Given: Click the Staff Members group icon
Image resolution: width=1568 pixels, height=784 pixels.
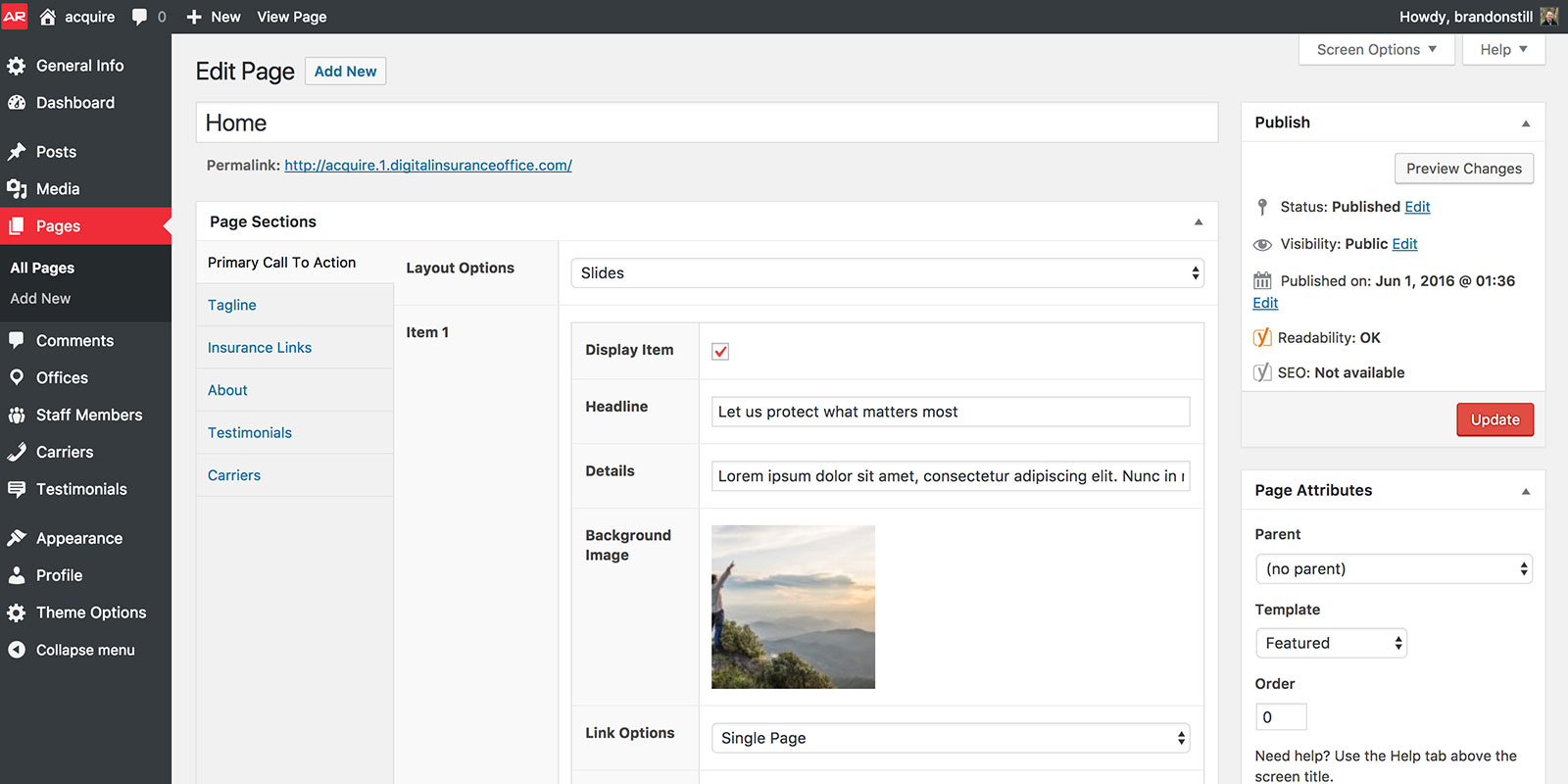Looking at the screenshot, I should click(x=17, y=416).
